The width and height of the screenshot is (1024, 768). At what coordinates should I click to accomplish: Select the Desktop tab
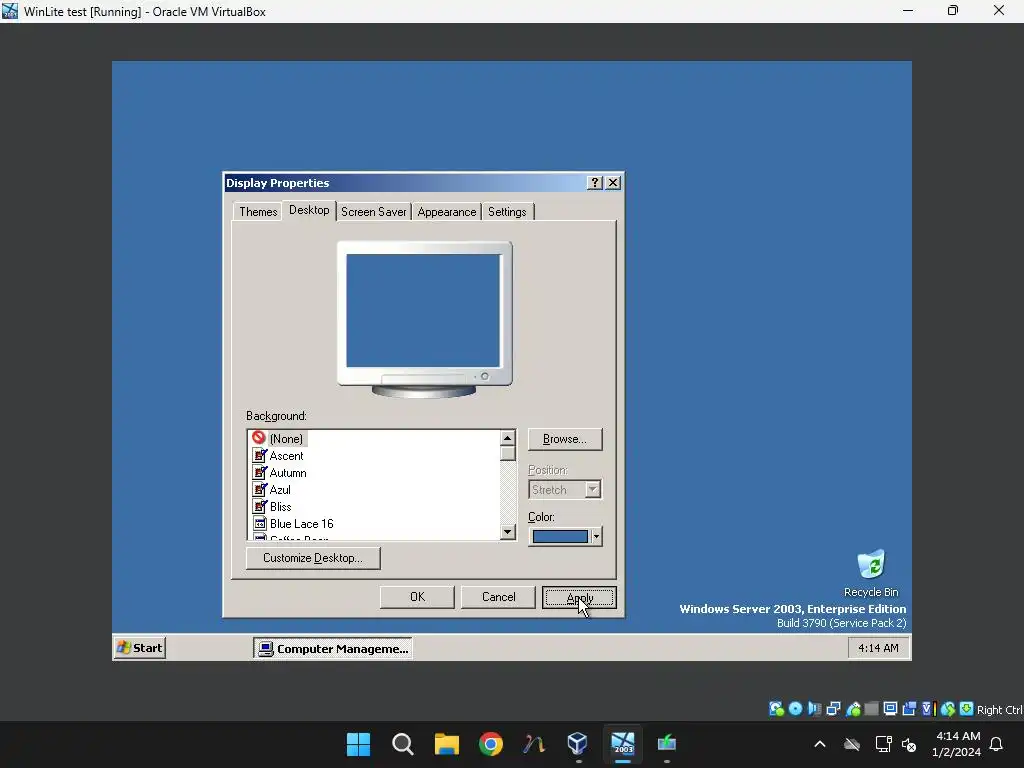[x=309, y=210]
